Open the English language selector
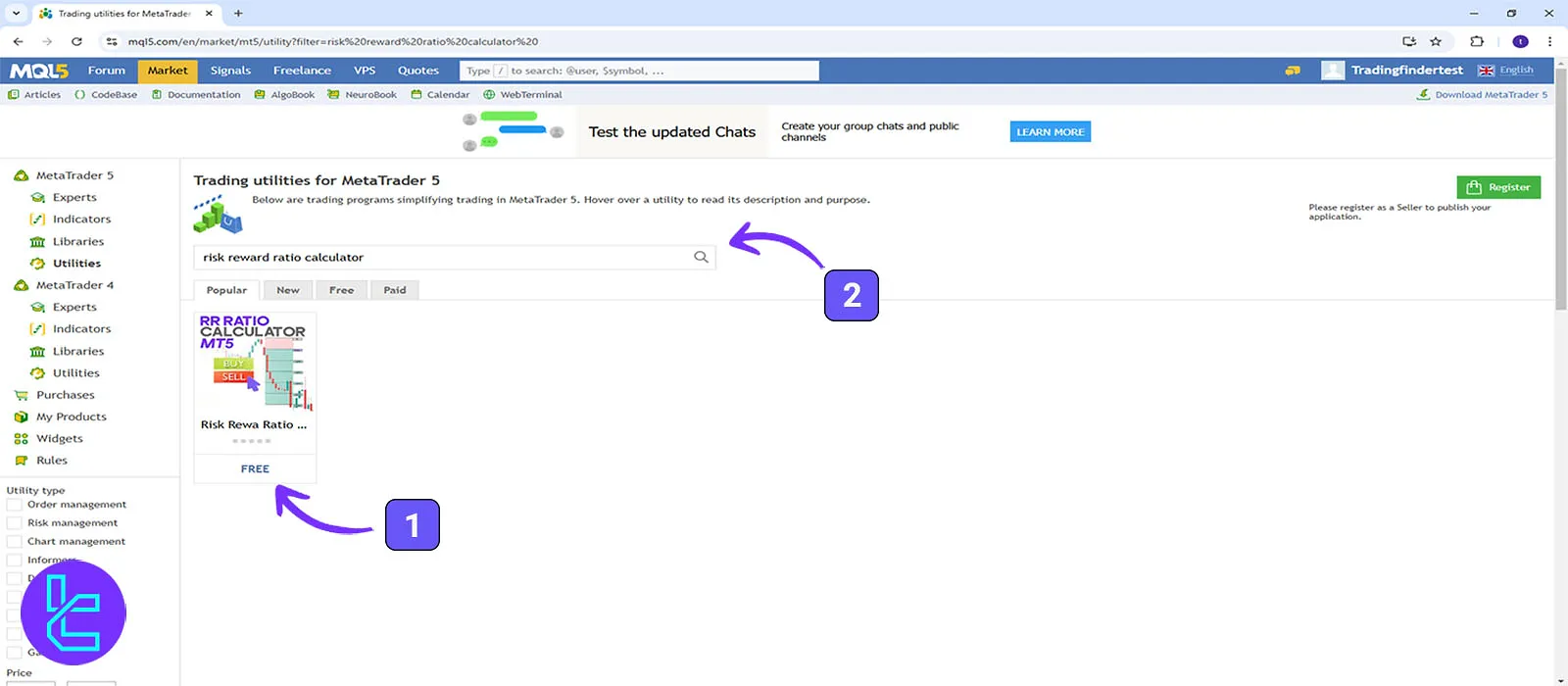 tap(1506, 71)
